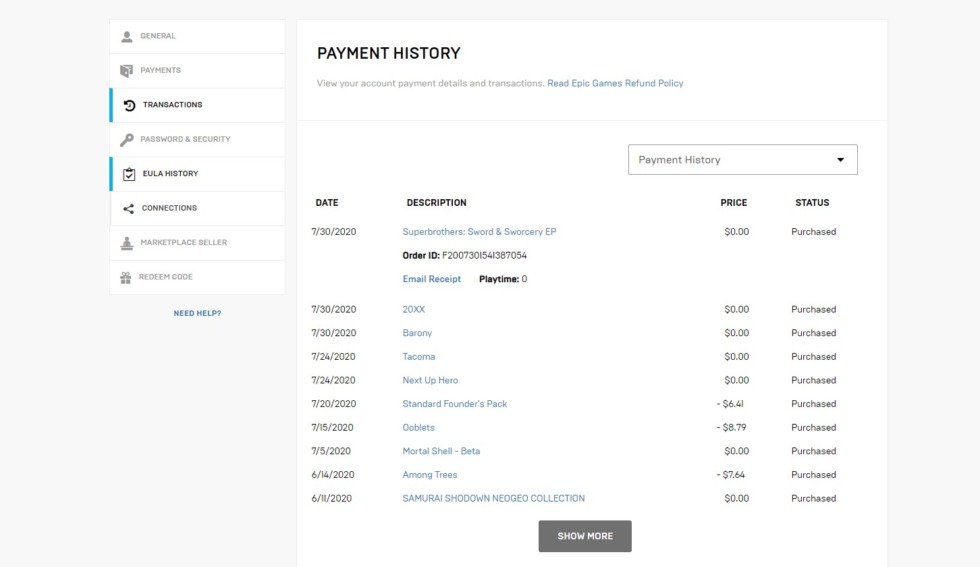This screenshot has height=567, width=980.
Task: Click the Email Receipt link
Action: [431, 279]
